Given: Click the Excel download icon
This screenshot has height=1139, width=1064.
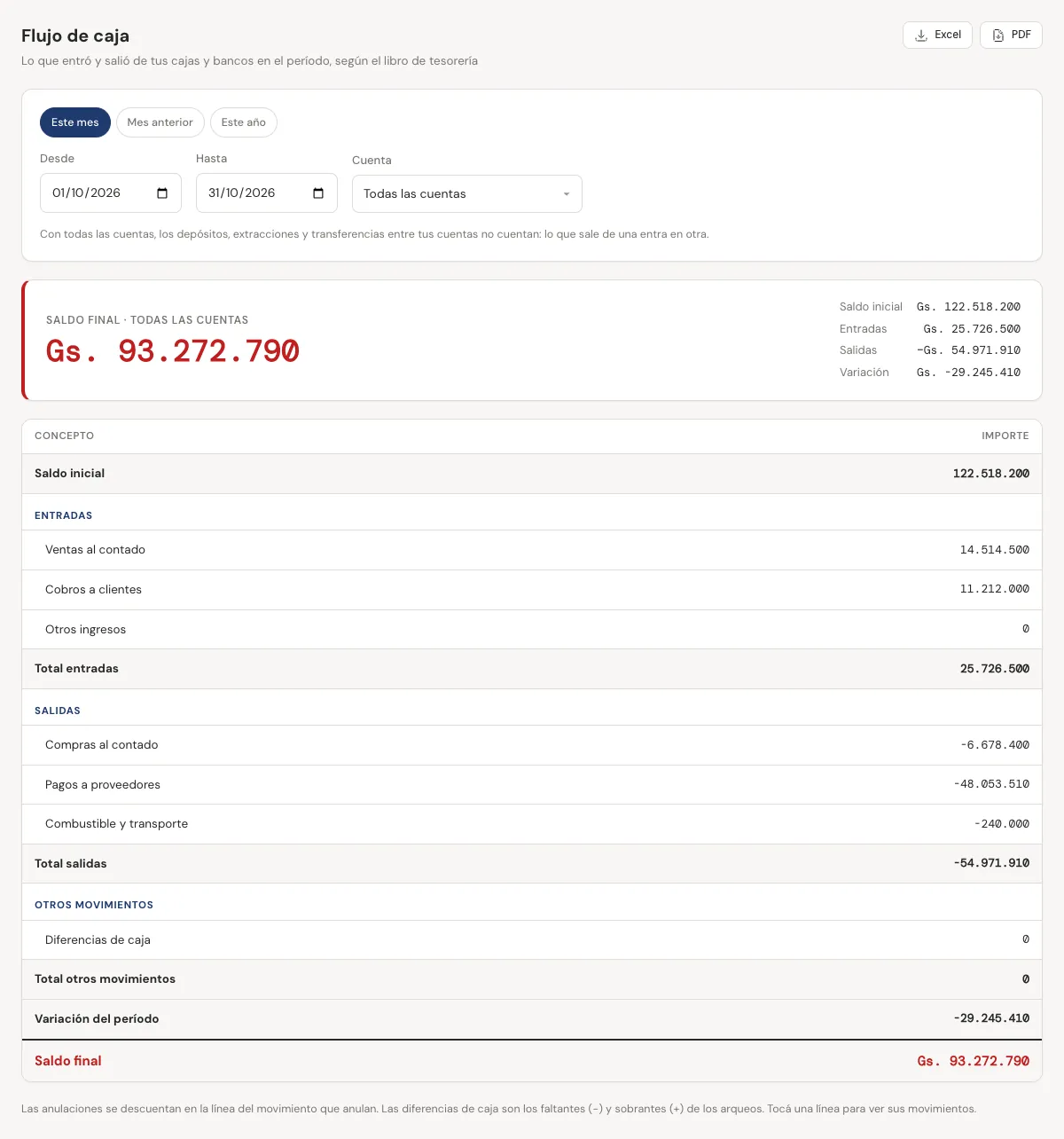Looking at the screenshot, I should click(x=921, y=35).
